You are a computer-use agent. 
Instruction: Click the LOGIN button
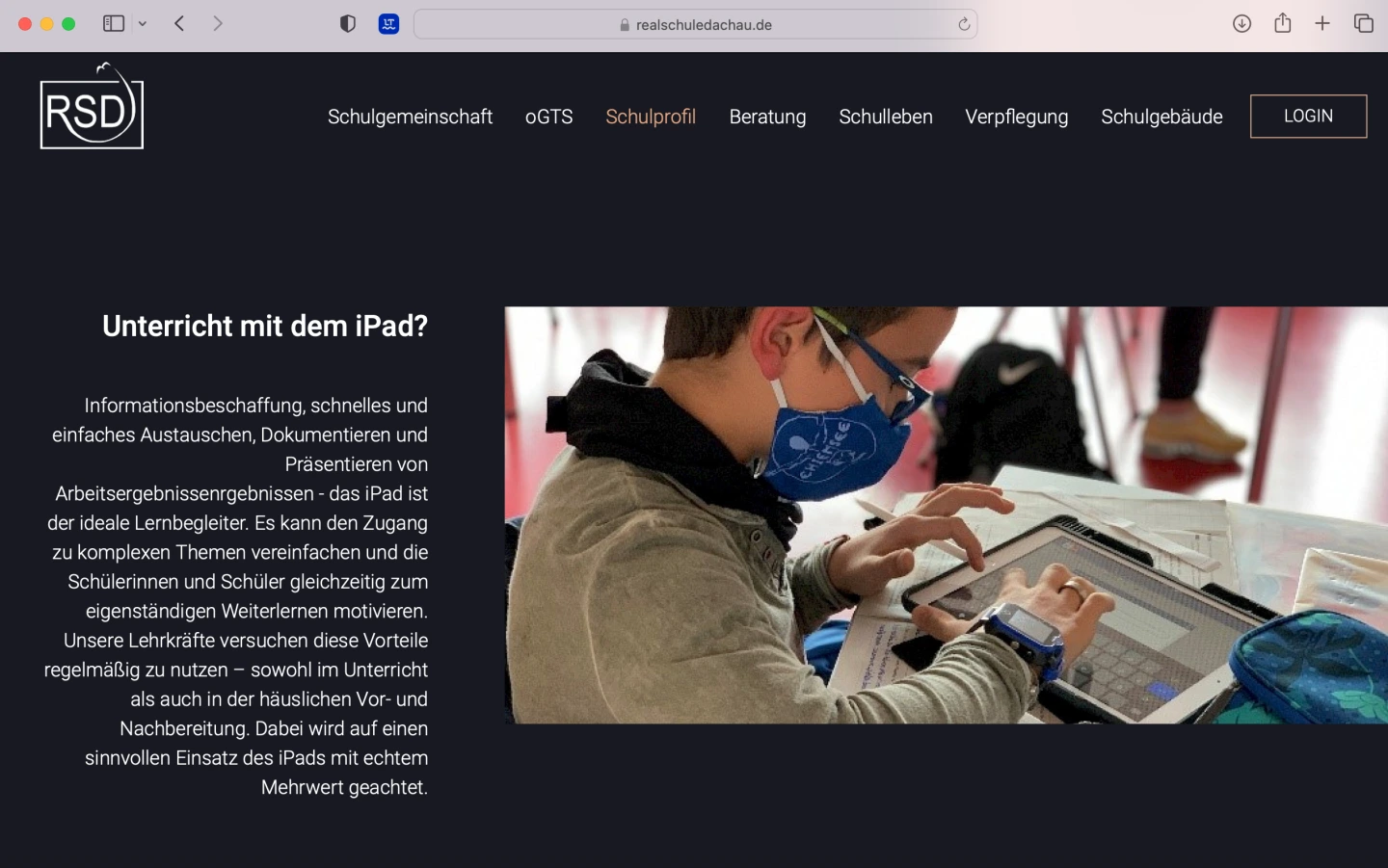point(1308,117)
